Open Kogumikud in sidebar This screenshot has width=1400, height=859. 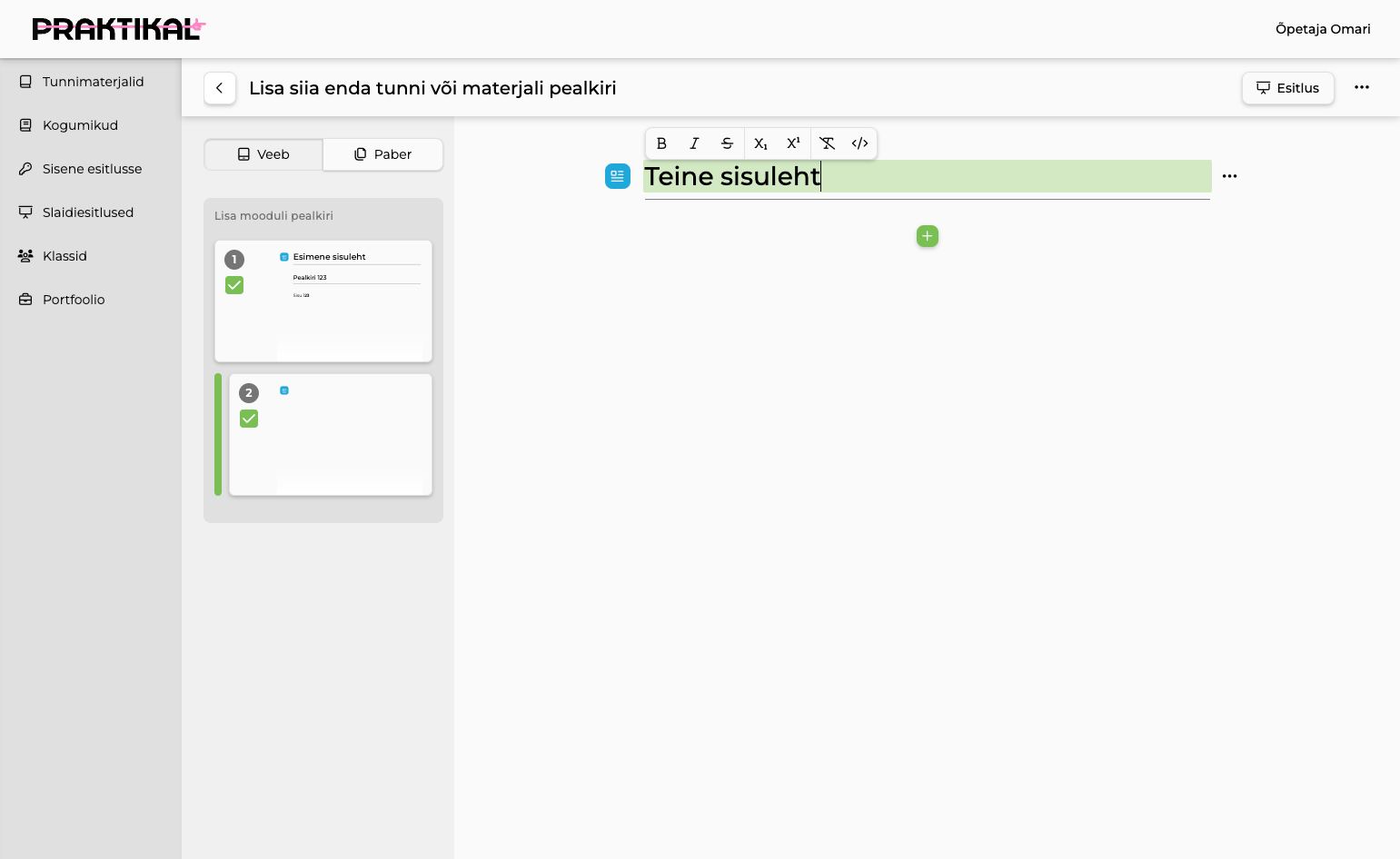(91, 125)
